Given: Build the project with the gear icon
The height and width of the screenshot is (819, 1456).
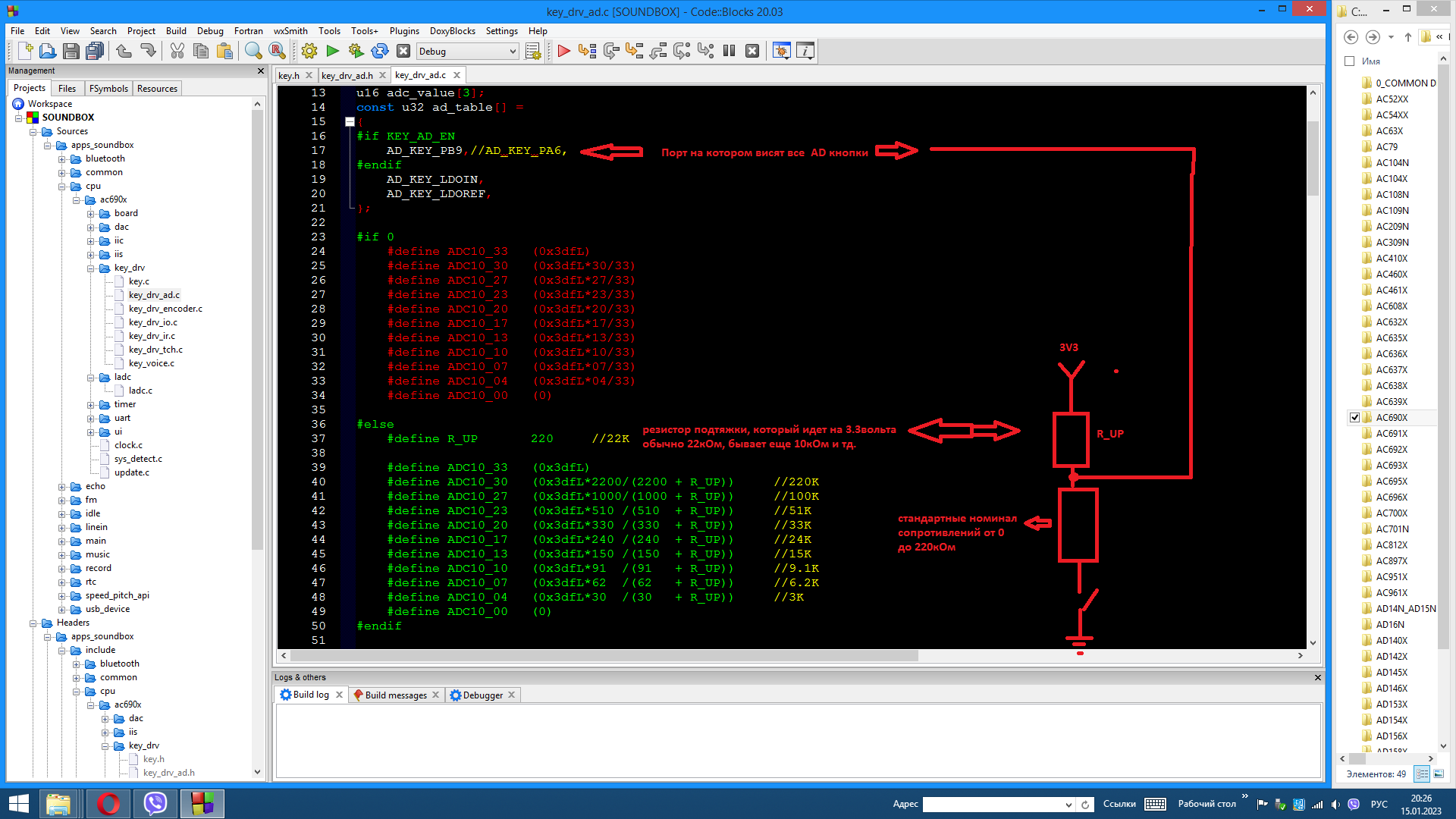Looking at the screenshot, I should click(309, 51).
